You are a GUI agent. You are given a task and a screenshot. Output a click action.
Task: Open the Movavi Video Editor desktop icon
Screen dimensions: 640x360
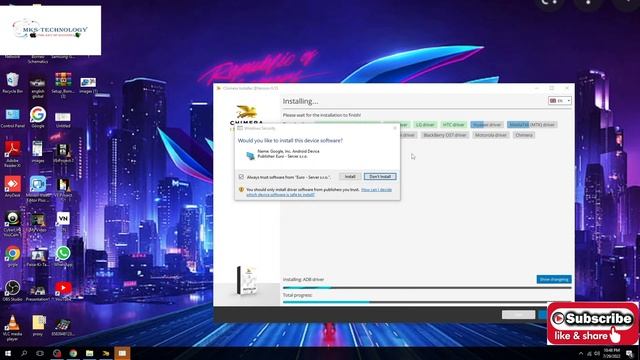(x=38, y=189)
